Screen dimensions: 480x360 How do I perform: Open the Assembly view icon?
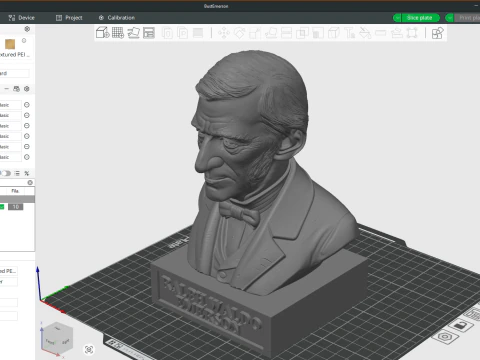[x=437, y=33]
